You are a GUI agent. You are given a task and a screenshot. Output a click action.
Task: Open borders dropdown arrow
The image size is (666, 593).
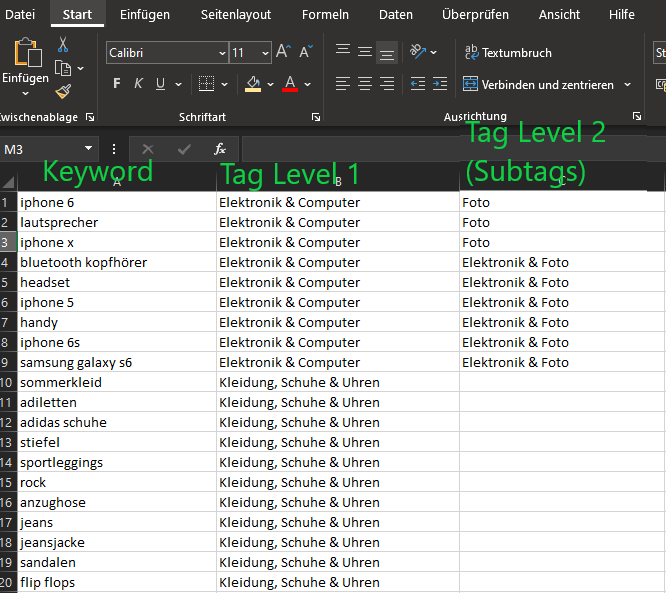click(224, 84)
